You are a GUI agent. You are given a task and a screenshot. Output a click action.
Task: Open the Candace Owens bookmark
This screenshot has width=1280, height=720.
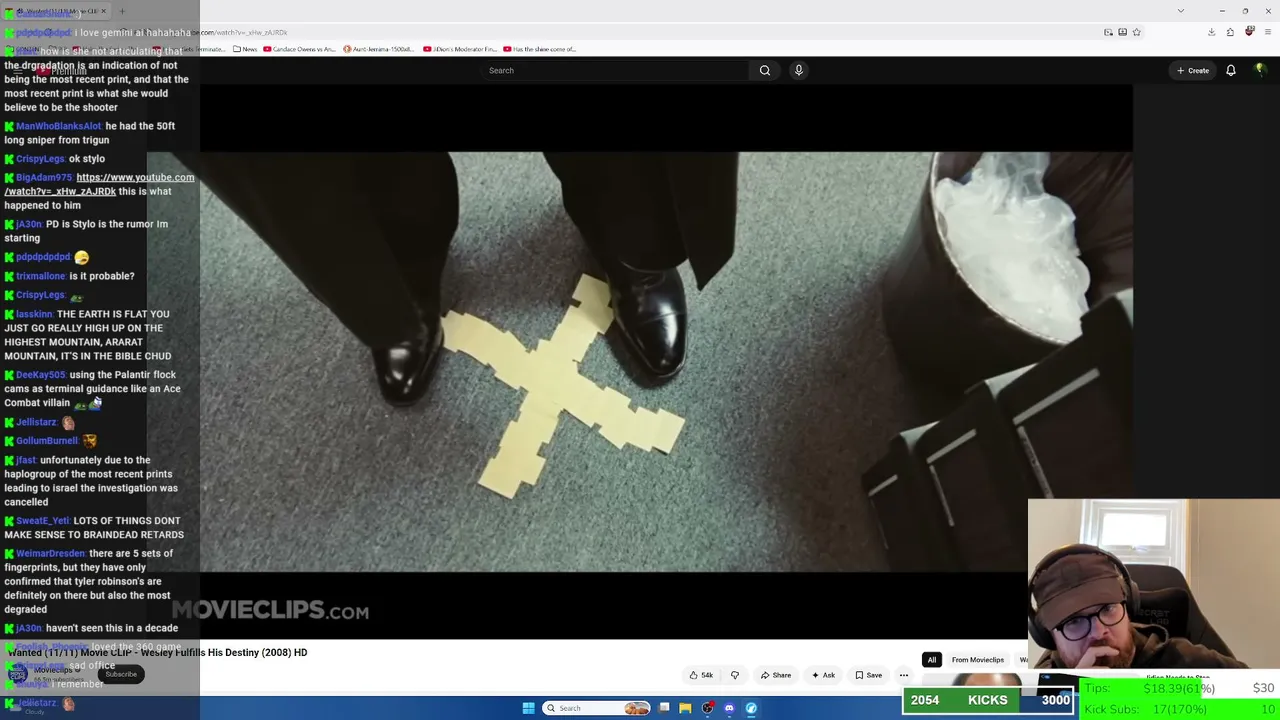tap(299, 49)
